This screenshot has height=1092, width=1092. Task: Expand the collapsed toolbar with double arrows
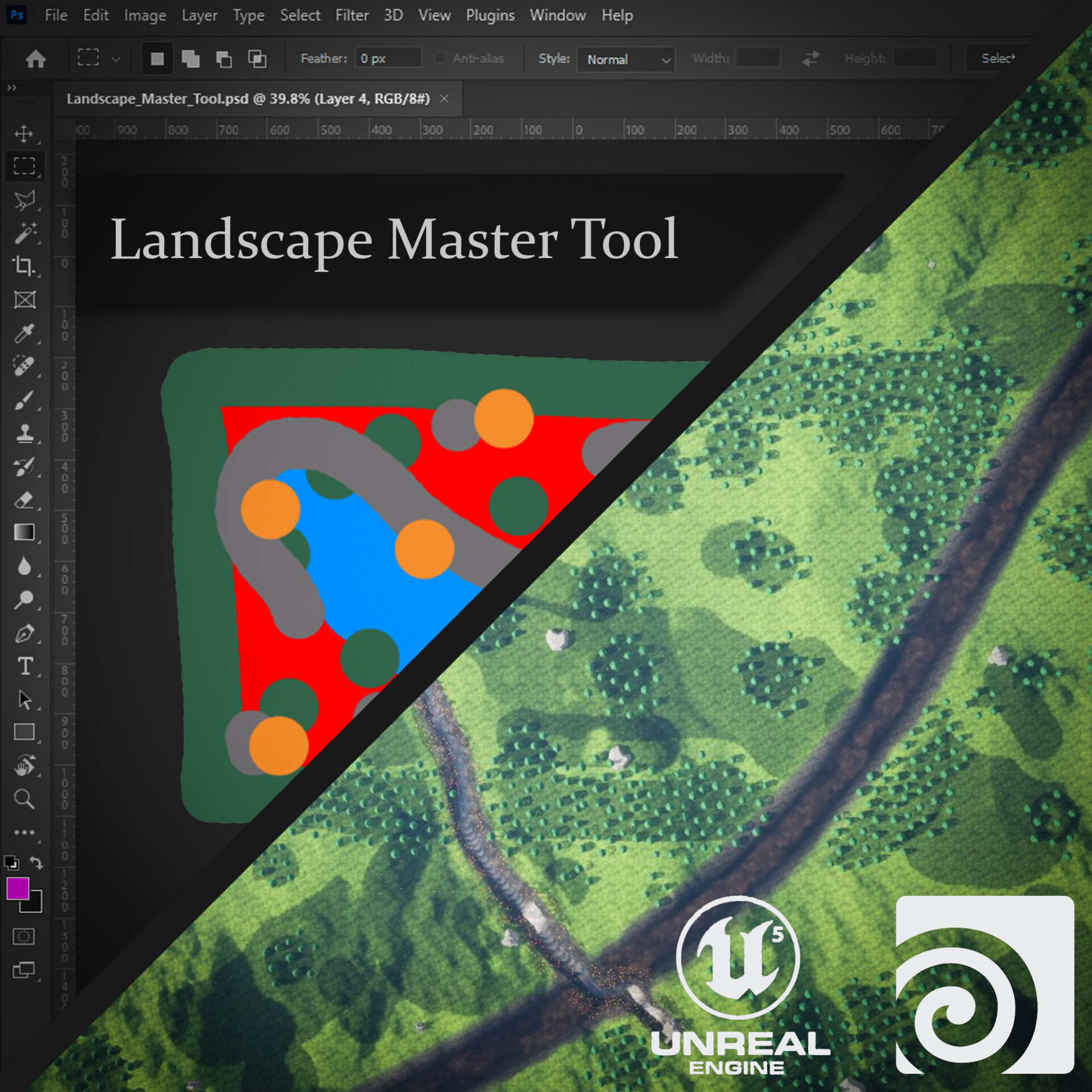pyautogui.click(x=13, y=88)
